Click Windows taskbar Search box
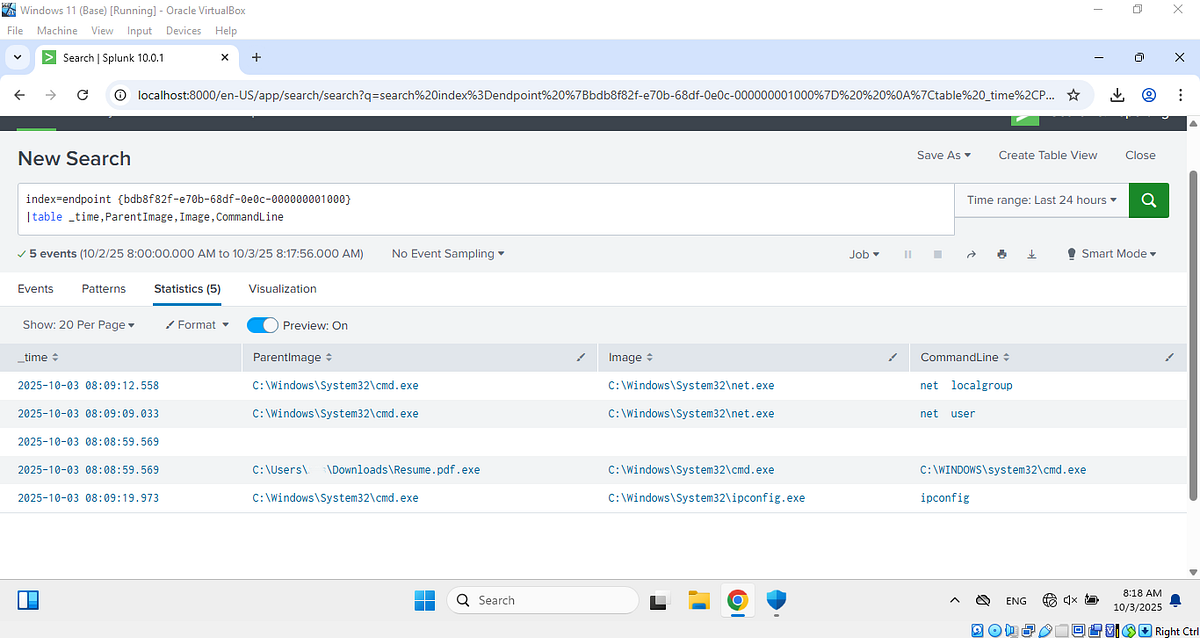Screen dimensions: 1200x638 [543, 600]
